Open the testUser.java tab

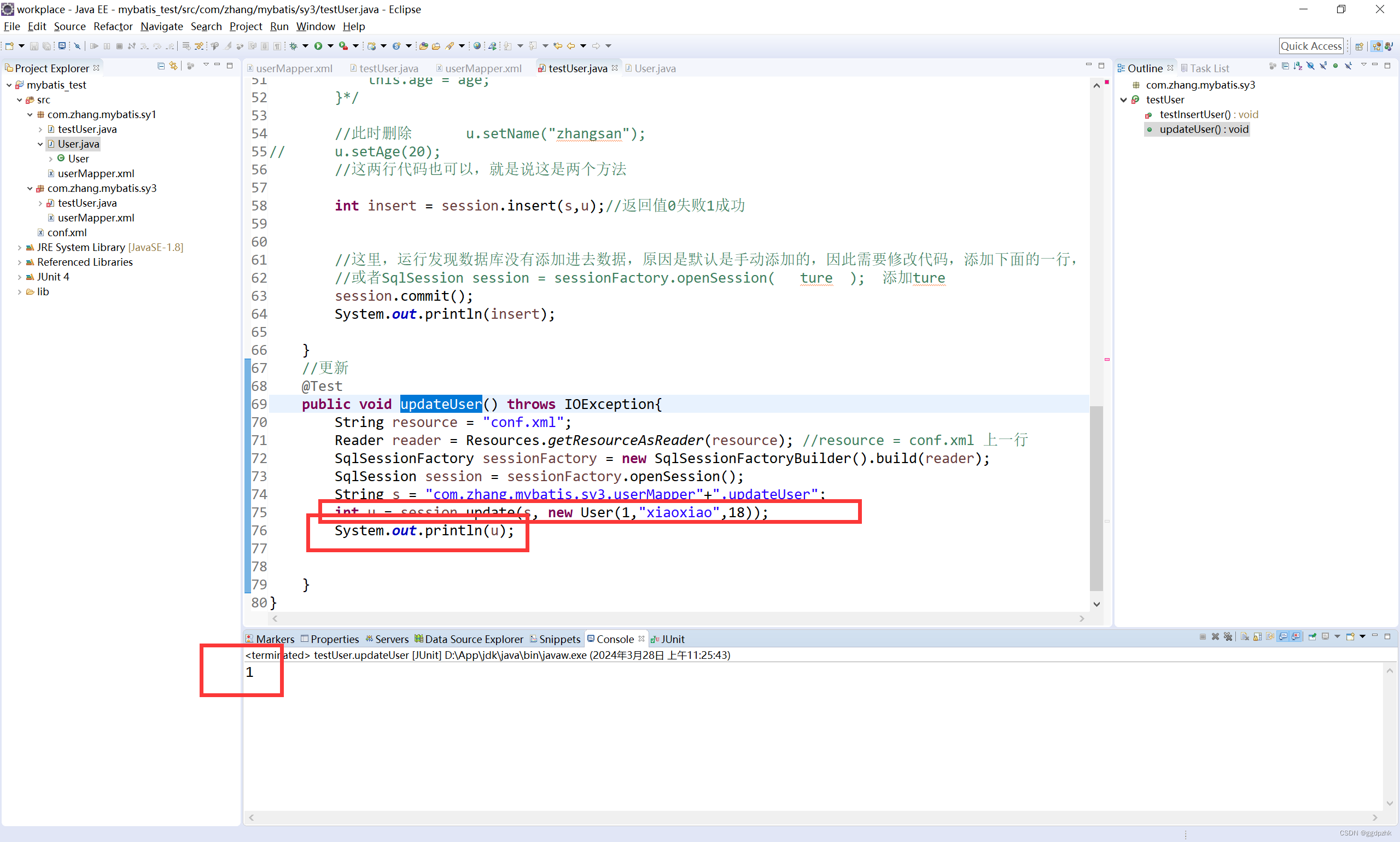pos(388,68)
